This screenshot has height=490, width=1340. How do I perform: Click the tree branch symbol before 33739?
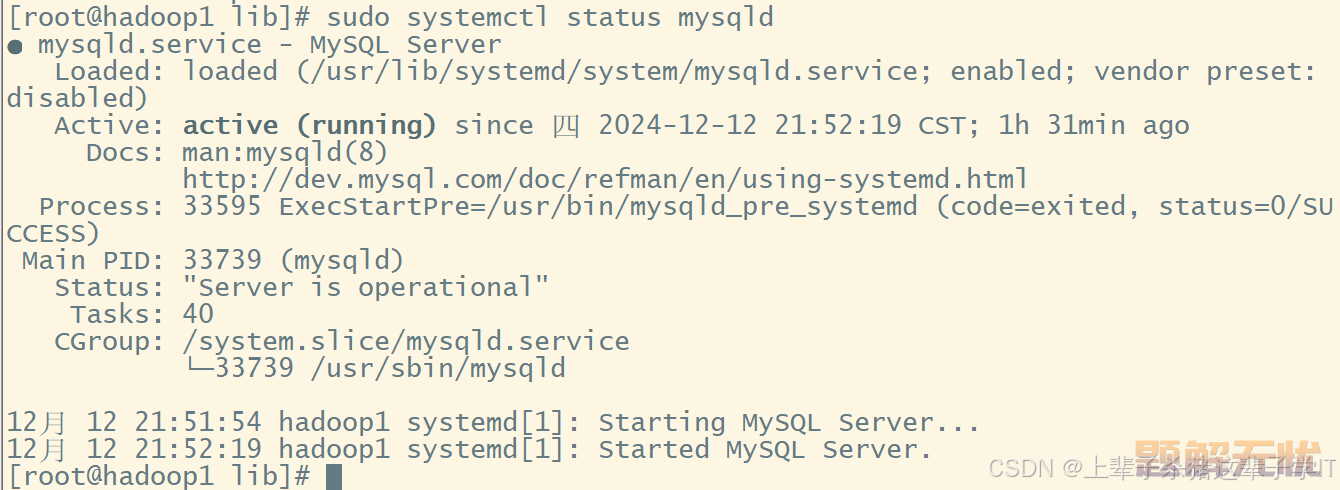[x=199, y=368]
